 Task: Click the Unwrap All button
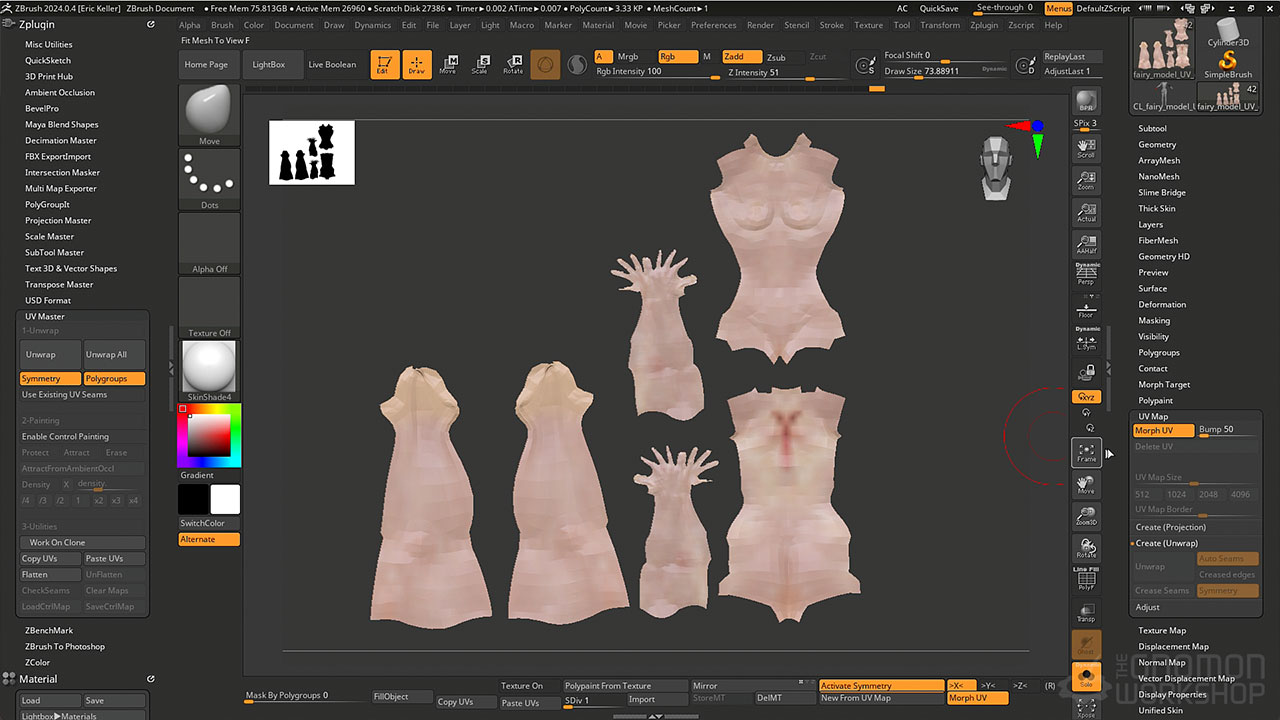point(113,354)
